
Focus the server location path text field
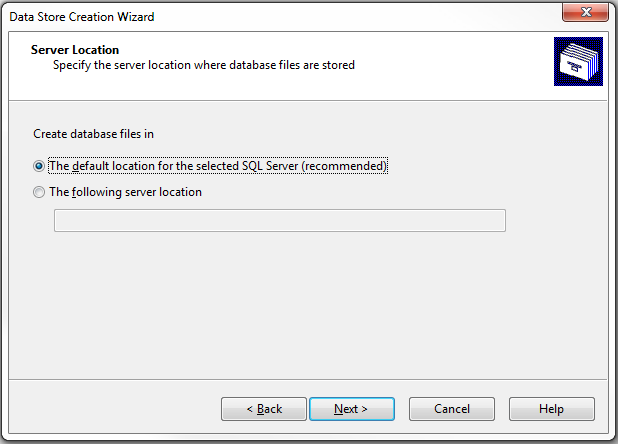tap(280, 221)
